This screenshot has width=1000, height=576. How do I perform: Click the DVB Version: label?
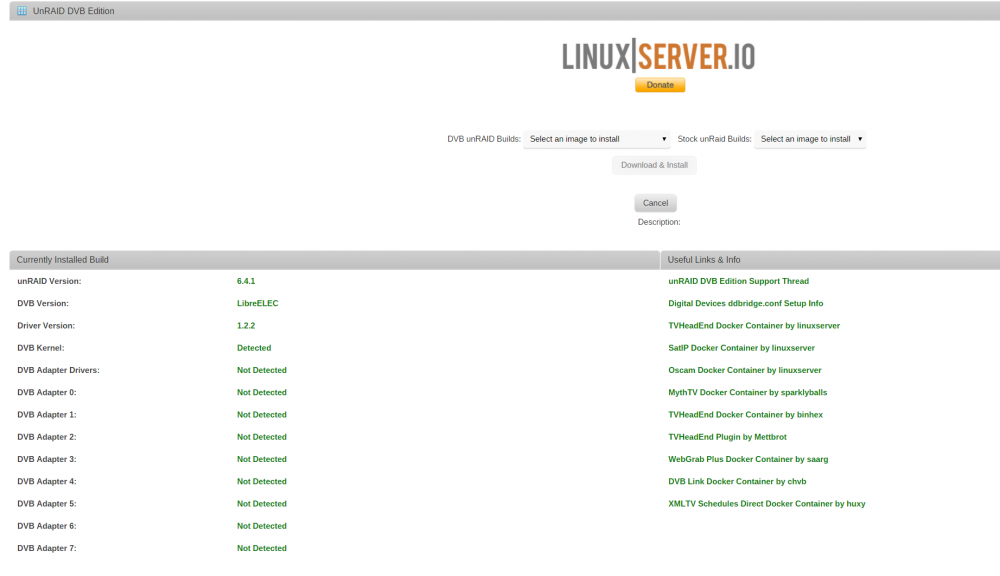point(43,304)
